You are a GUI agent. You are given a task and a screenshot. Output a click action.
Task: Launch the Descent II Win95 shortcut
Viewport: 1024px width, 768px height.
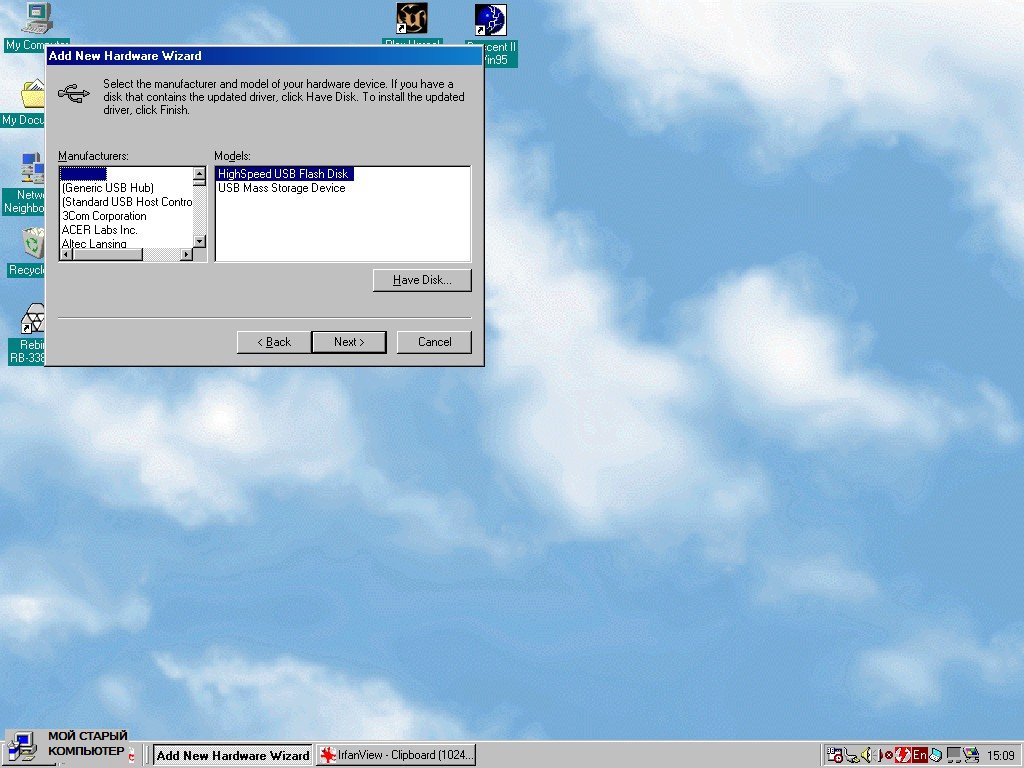[490, 20]
